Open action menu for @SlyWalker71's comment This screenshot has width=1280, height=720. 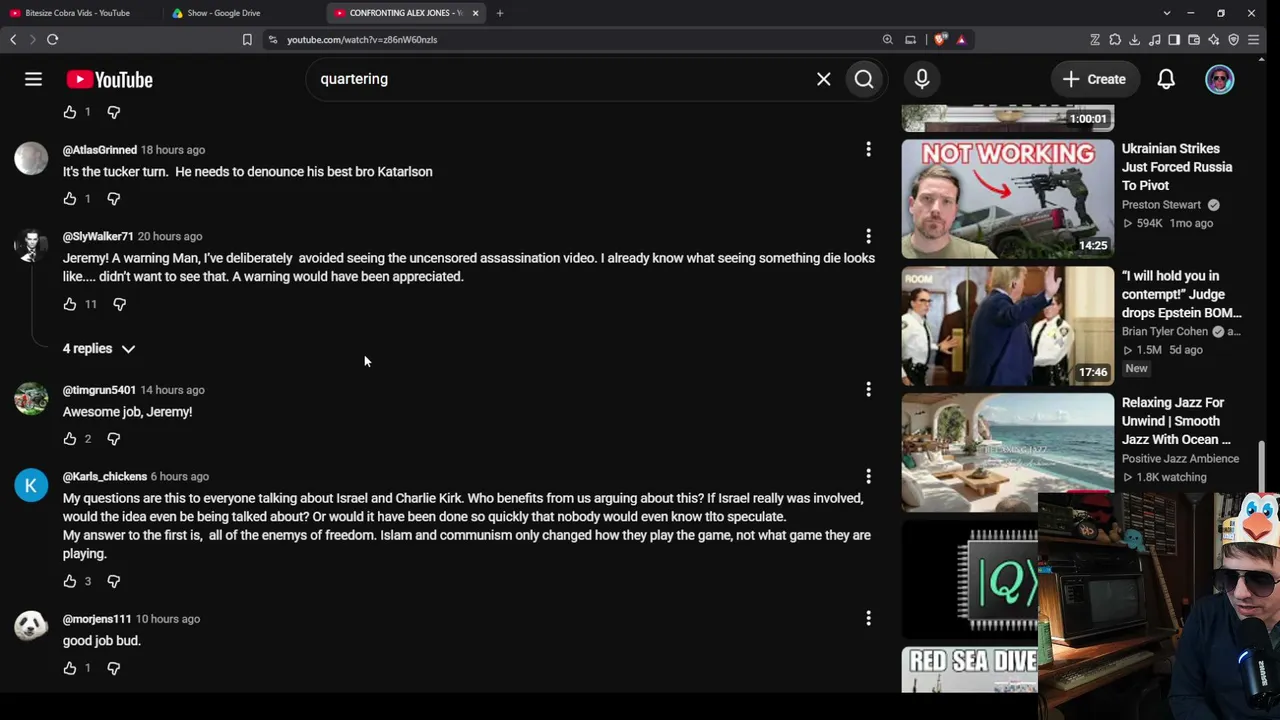pyautogui.click(x=868, y=236)
